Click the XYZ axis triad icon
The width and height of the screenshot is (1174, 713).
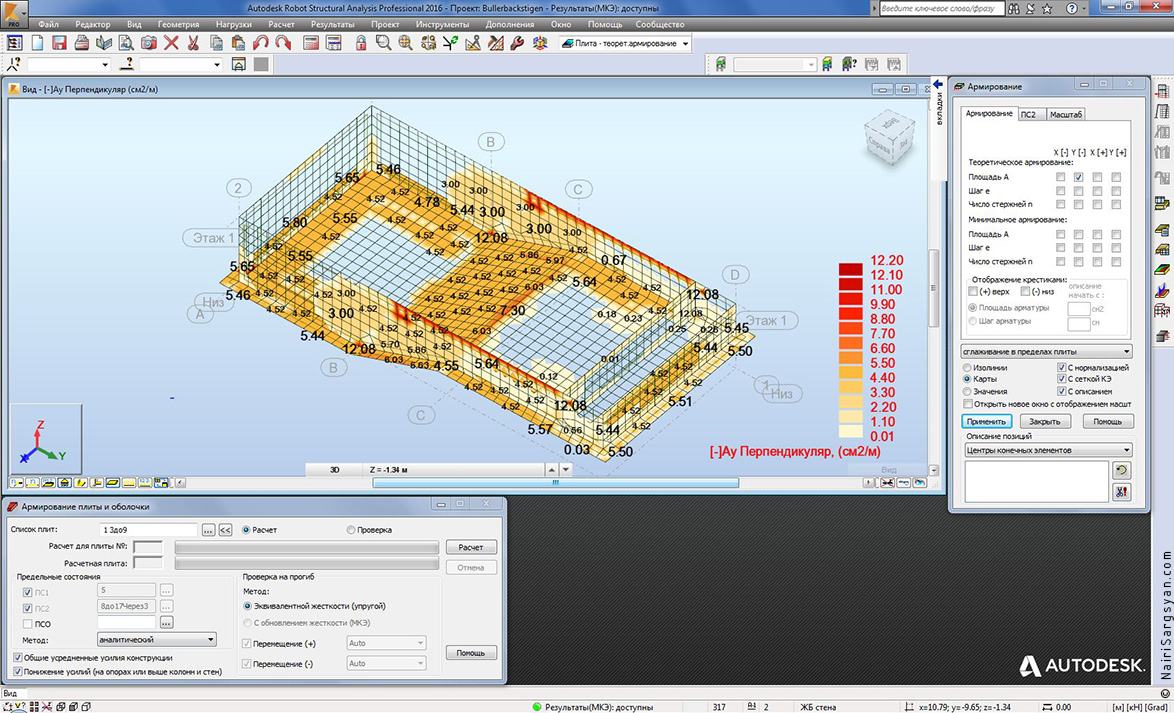[44, 440]
